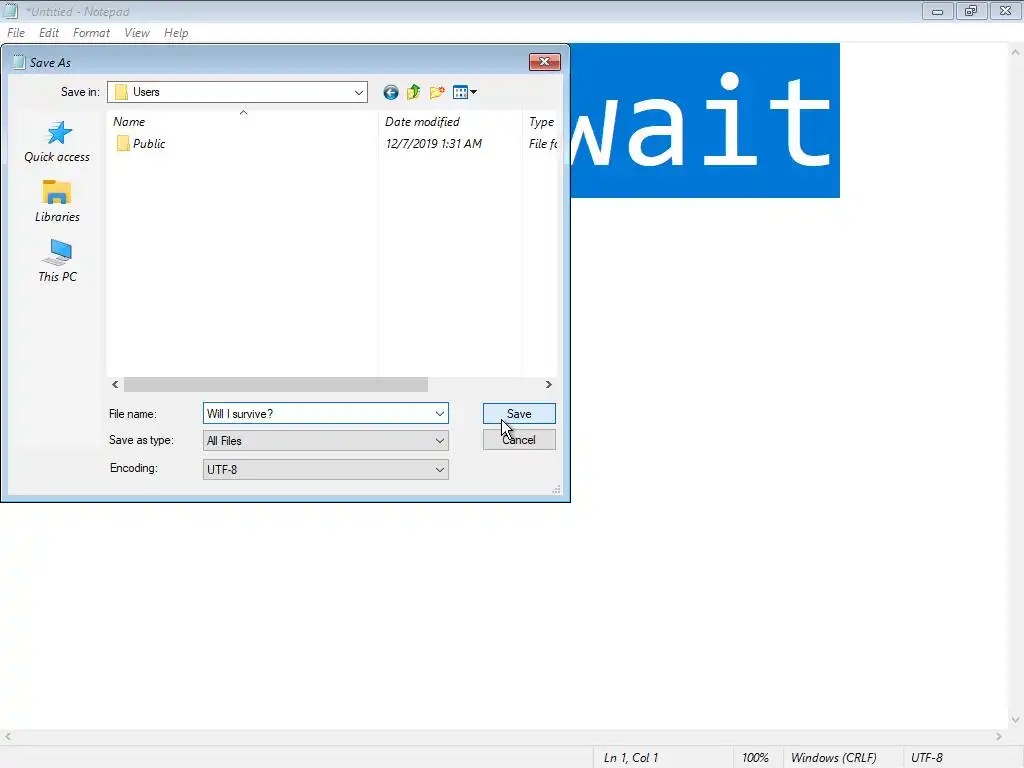
Task: Click file list scroll left arrow
Action: pyautogui.click(x=115, y=385)
